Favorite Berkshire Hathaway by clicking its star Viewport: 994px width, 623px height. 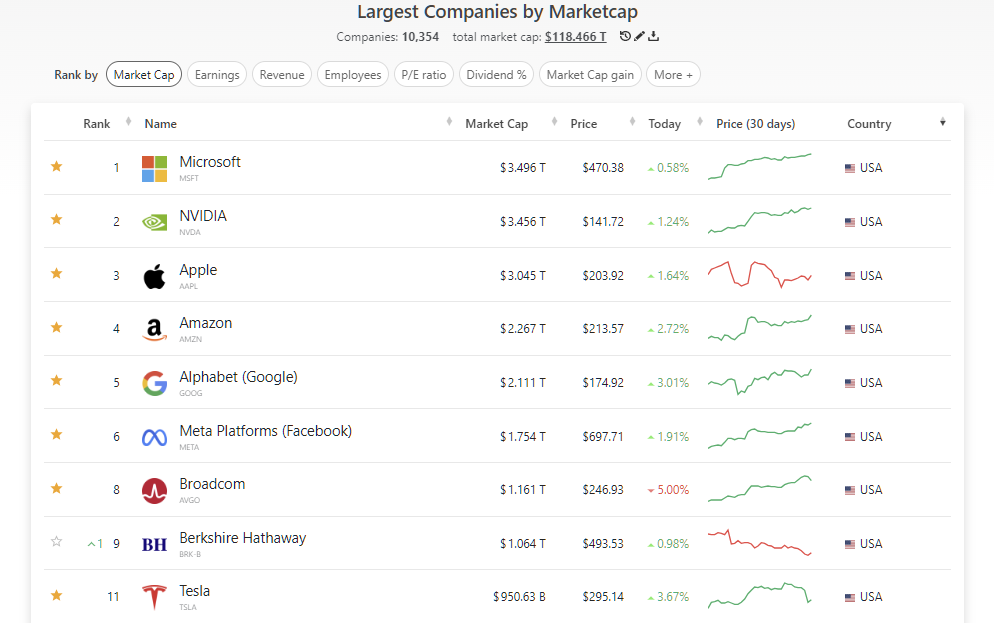point(56,541)
